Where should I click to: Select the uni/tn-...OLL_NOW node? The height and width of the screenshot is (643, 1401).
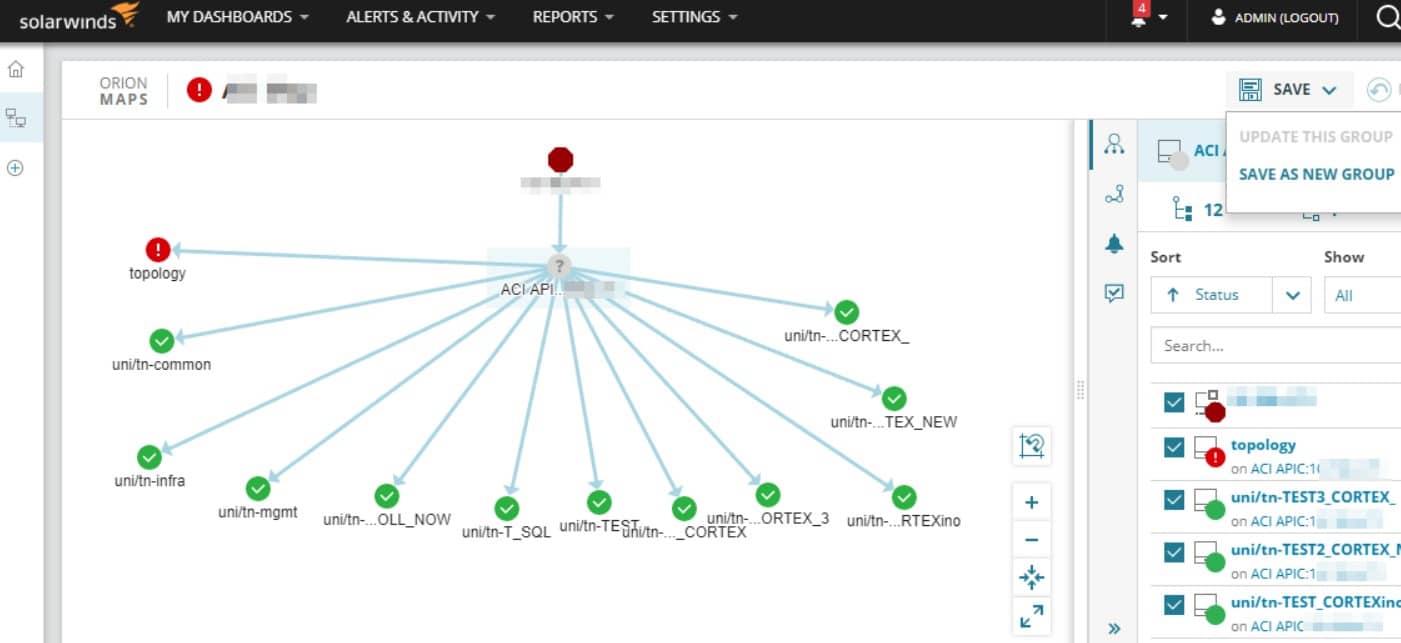click(387, 495)
